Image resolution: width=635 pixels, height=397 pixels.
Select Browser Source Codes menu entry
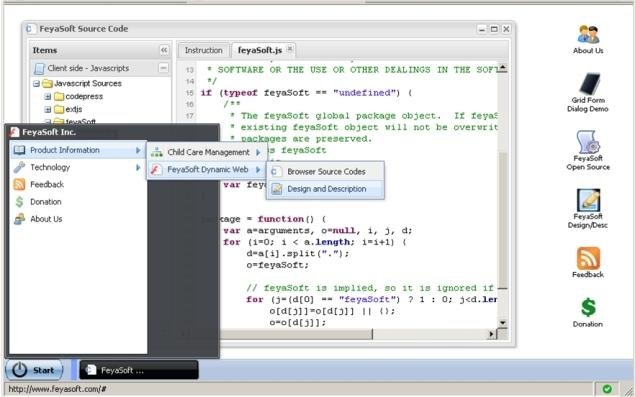pos(326,172)
